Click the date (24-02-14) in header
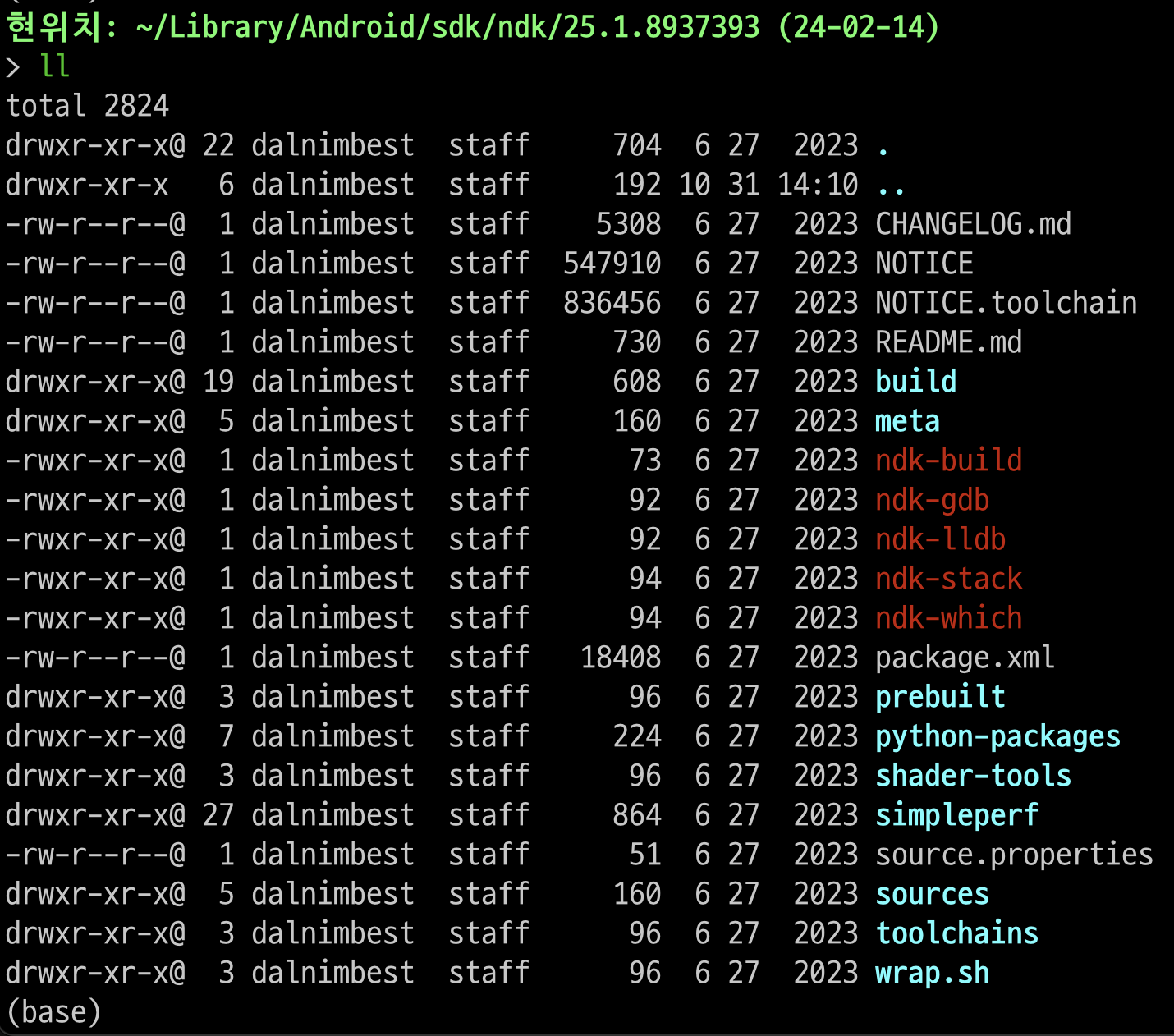1174x1036 pixels. pyautogui.click(x=858, y=27)
